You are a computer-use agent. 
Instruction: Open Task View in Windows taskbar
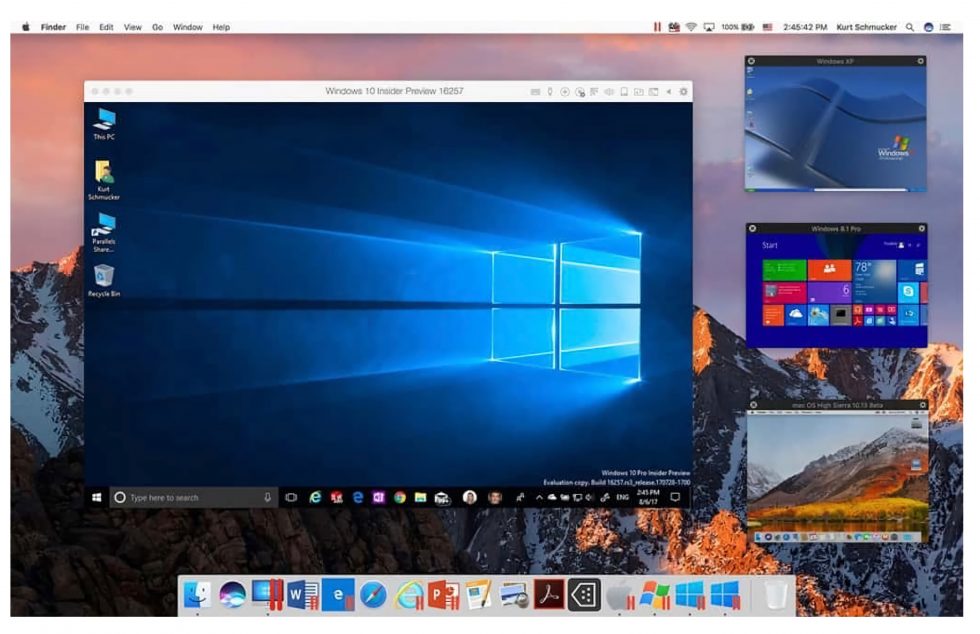tap(291, 498)
